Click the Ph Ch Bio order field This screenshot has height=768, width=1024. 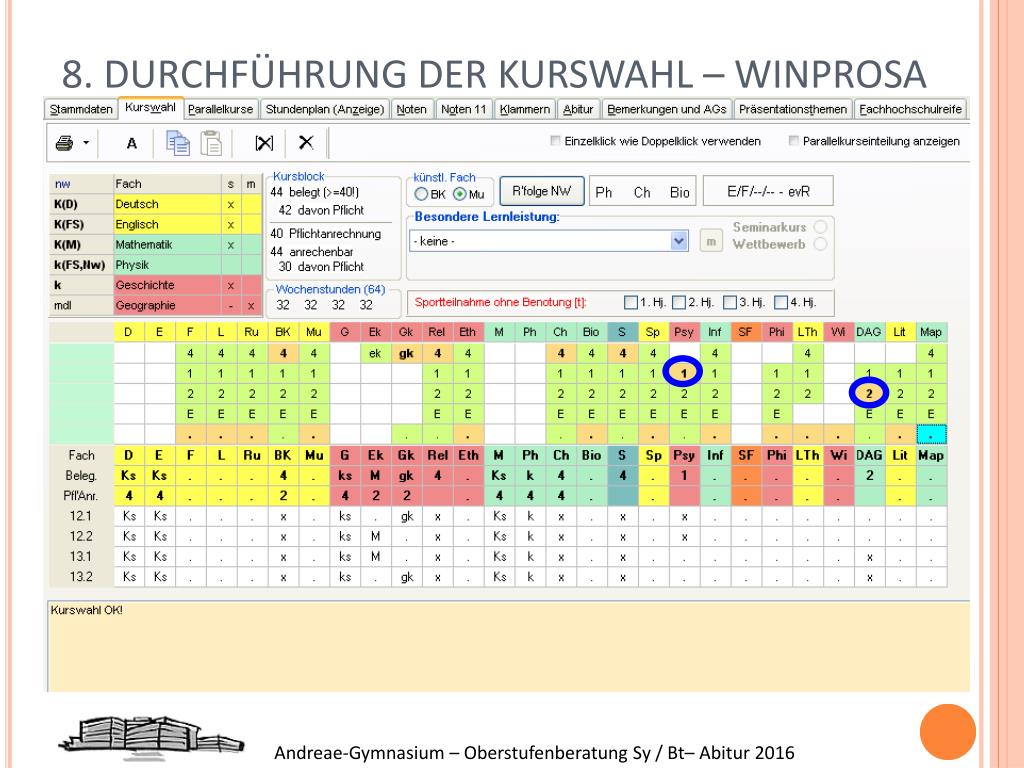click(642, 192)
